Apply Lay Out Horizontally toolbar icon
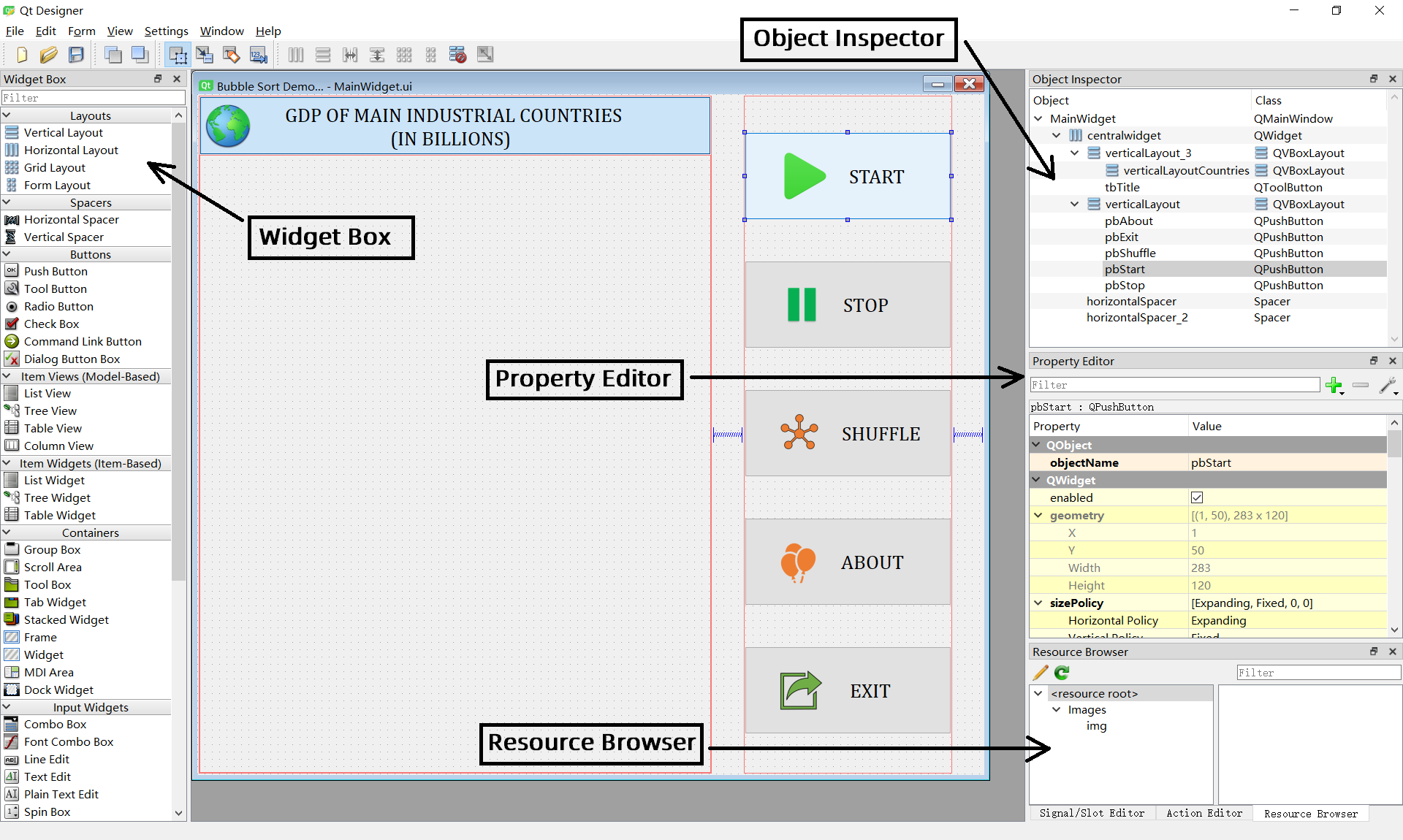1403x840 pixels. pyautogui.click(x=296, y=55)
